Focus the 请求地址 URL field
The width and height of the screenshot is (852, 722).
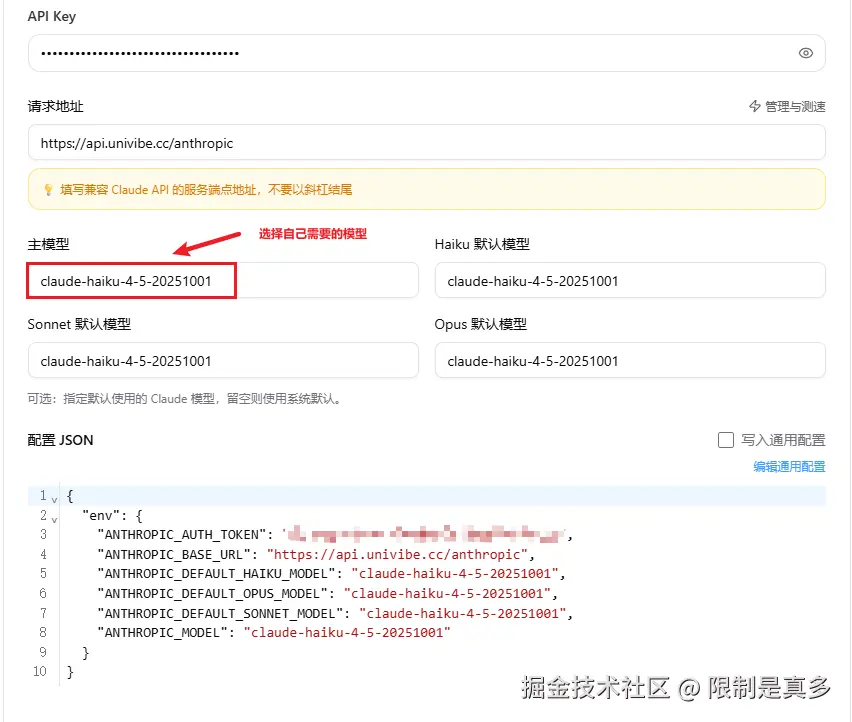(427, 142)
